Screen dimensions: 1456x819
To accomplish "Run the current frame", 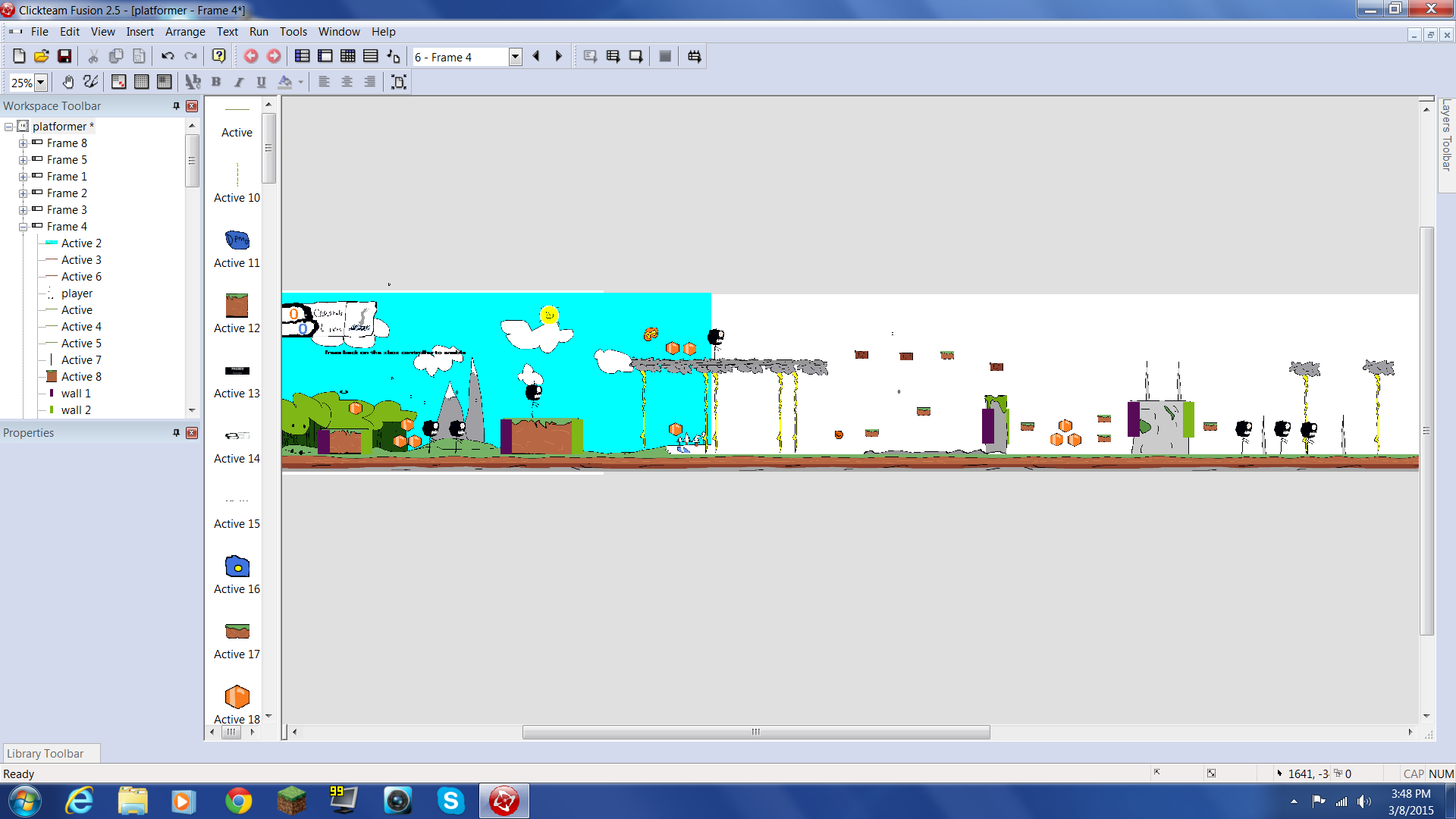I will (x=635, y=56).
